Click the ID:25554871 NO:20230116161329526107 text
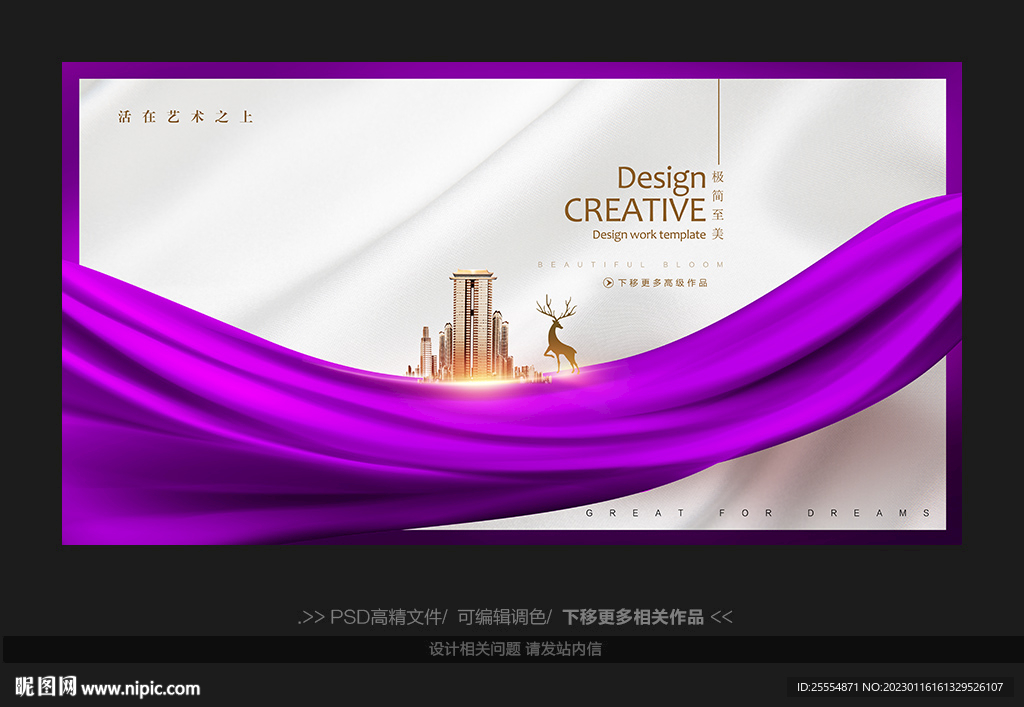Viewport: 1024px width, 707px height. pyautogui.click(x=900, y=687)
